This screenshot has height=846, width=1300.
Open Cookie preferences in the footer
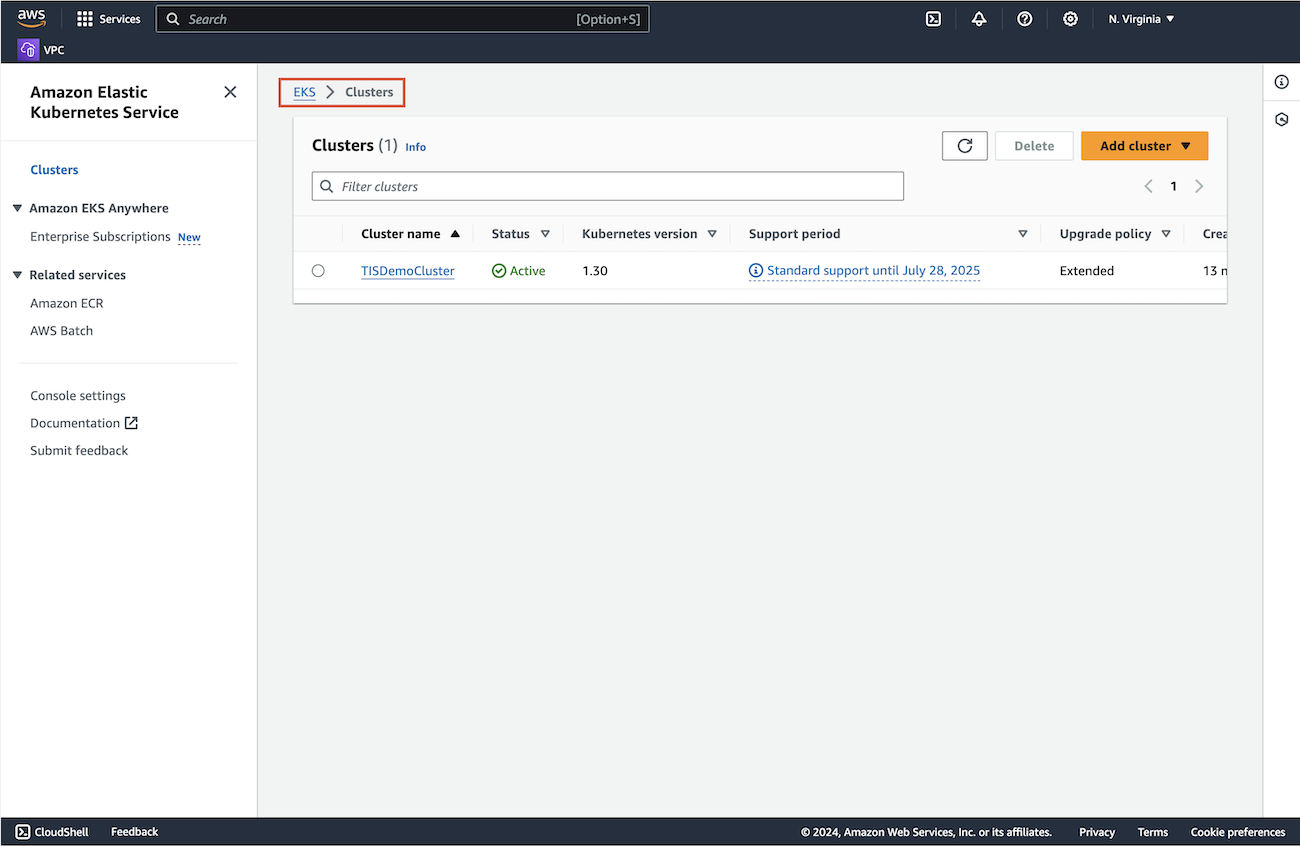click(1238, 832)
